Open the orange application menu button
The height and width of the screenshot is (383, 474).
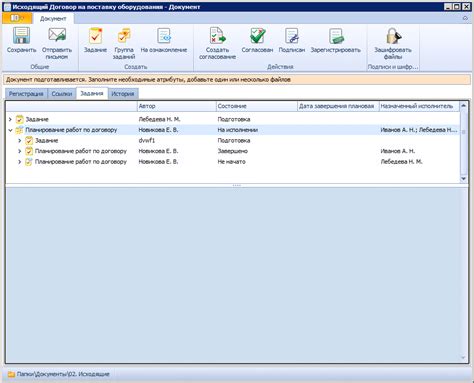[x=17, y=18]
